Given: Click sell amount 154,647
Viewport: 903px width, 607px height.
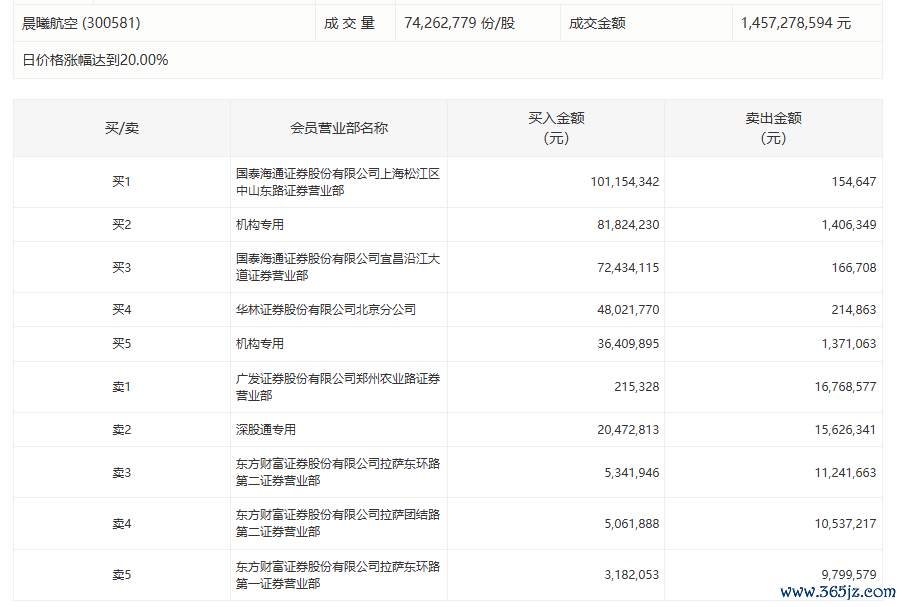Looking at the screenshot, I should 854,182.
